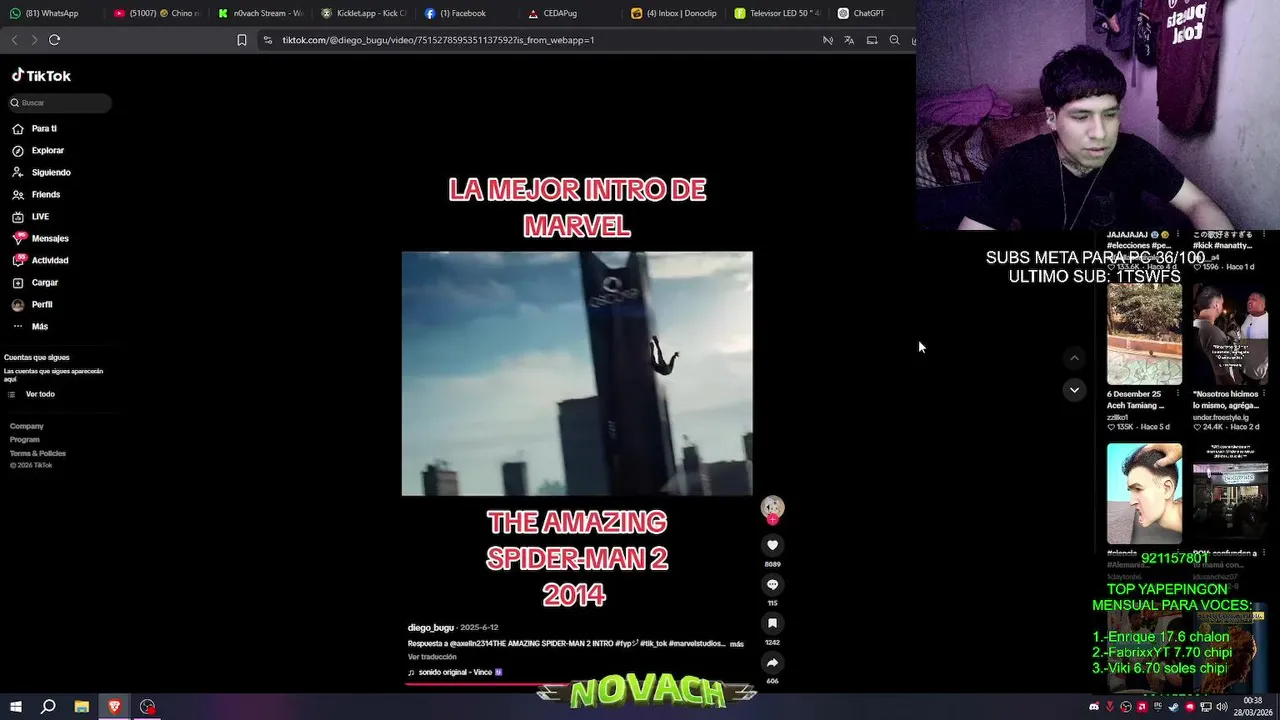This screenshot has width=1280, height=720.
Task: Switch to Inbox Donoclip tab
Action: click(672, 13)
